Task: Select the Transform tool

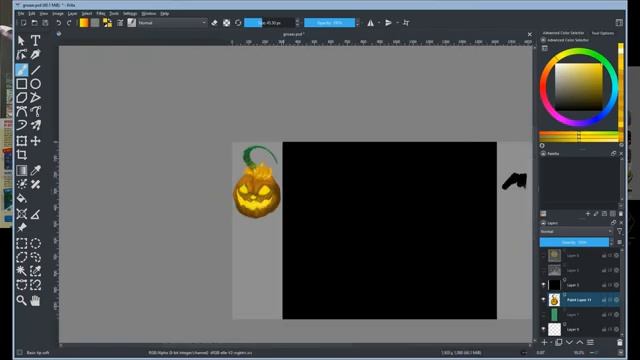Action: tap(22, 141)
